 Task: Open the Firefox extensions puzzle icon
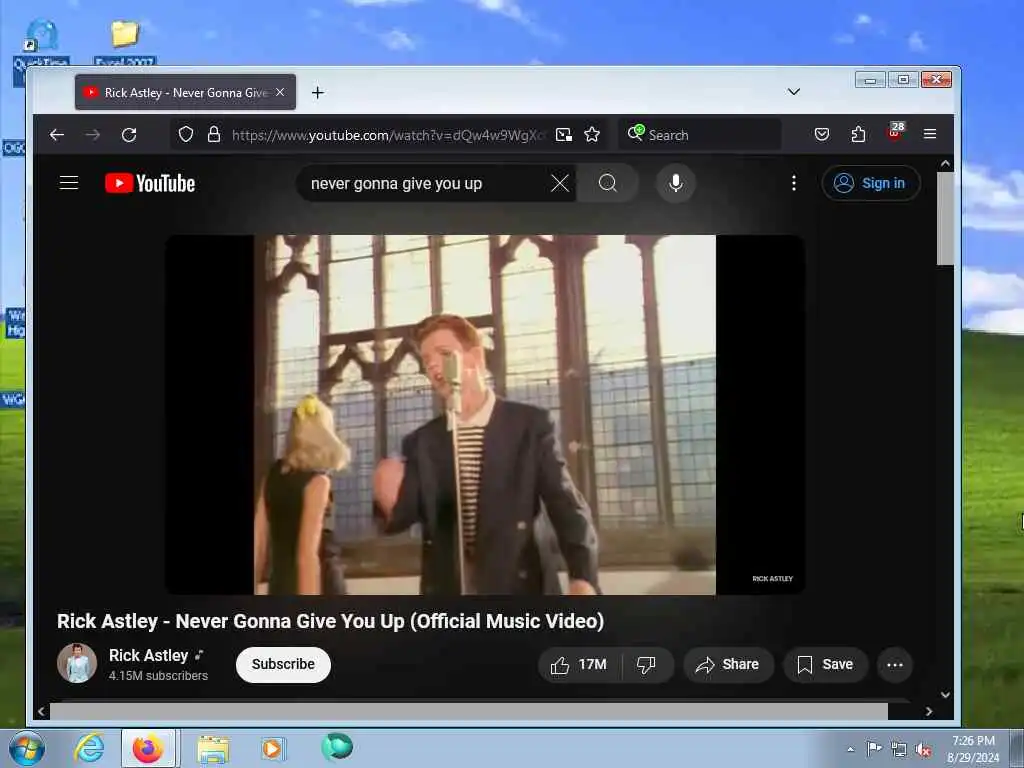(858, 135)
